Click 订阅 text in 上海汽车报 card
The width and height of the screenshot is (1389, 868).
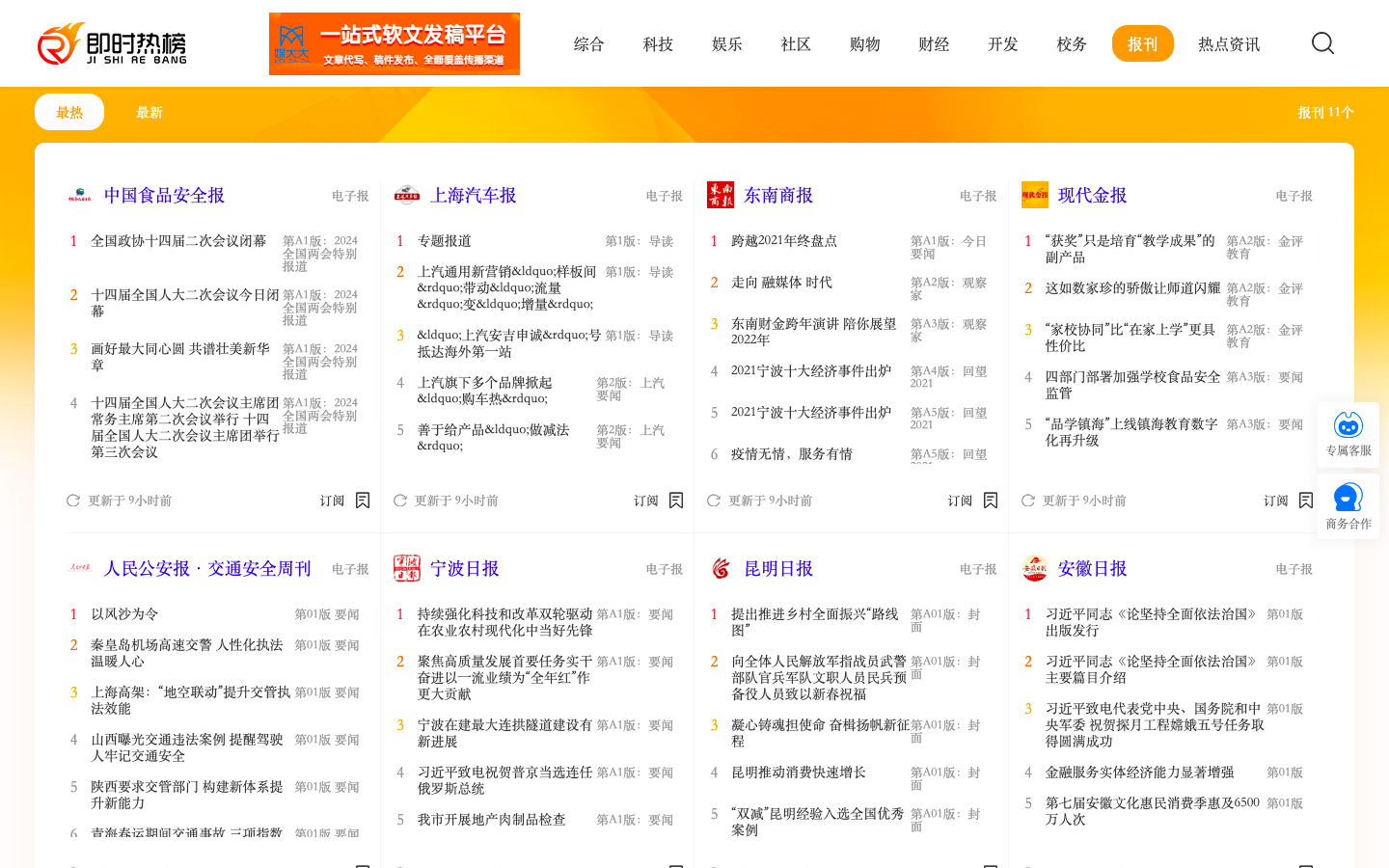tap(646, 501)
